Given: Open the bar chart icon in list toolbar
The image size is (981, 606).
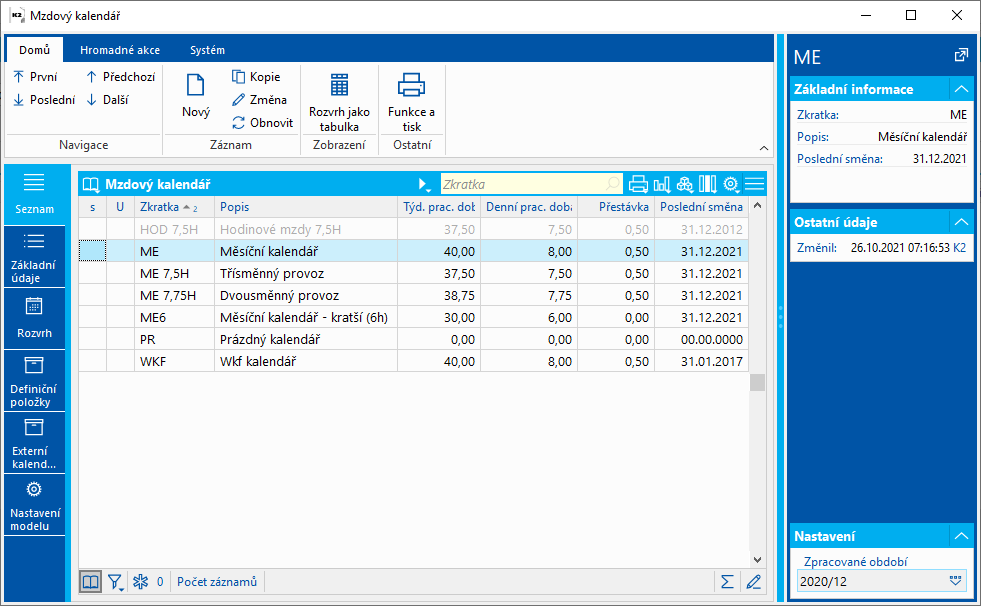Looking at the screenshot, I should coord(662,184).
